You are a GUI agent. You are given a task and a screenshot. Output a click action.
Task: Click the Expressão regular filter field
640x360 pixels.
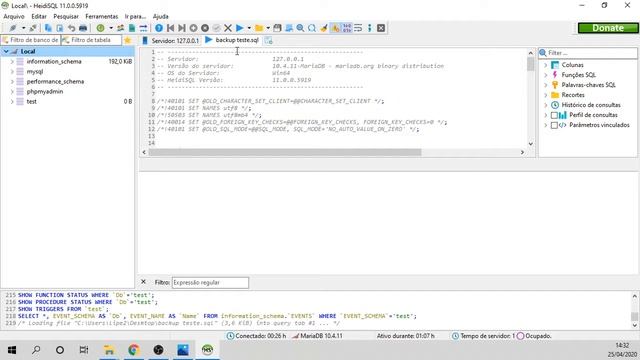[210, 282]
